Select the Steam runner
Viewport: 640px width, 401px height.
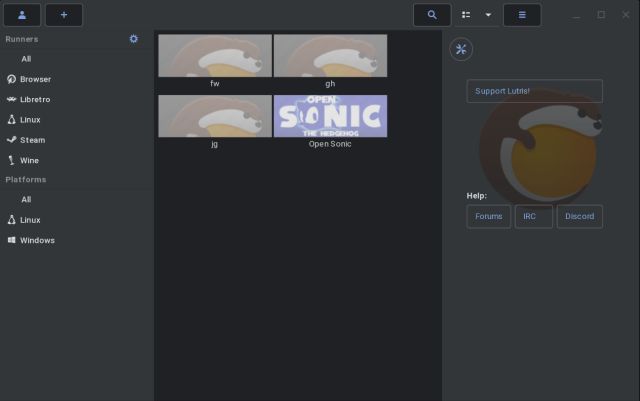click(x=32, y=140)
